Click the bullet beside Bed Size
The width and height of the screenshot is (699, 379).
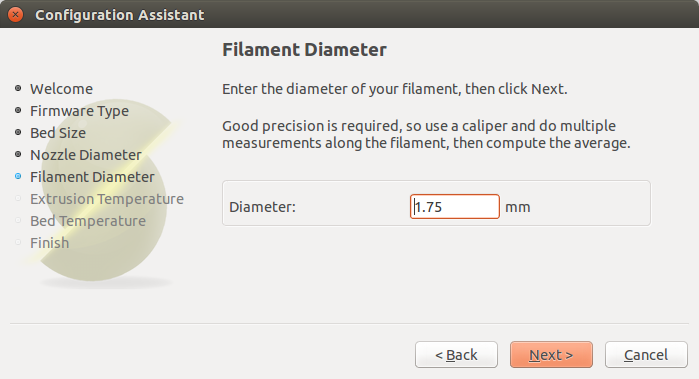pos(18,132)
